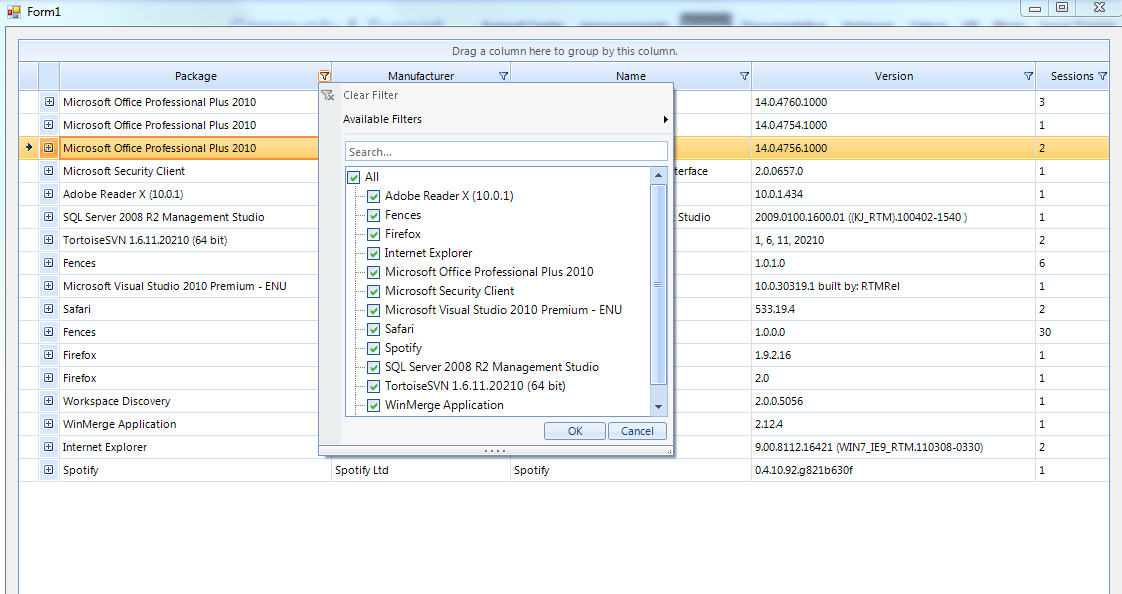Select the Workspace Discovery package cell

(195, 401)
